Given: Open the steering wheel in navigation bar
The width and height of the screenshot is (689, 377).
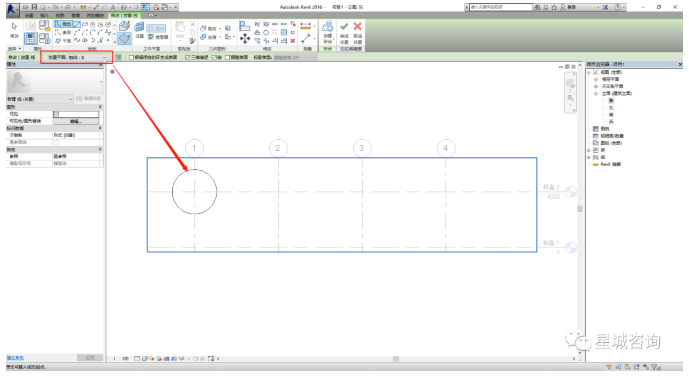Looking at the screenshot, I should [x=570, y=83].
